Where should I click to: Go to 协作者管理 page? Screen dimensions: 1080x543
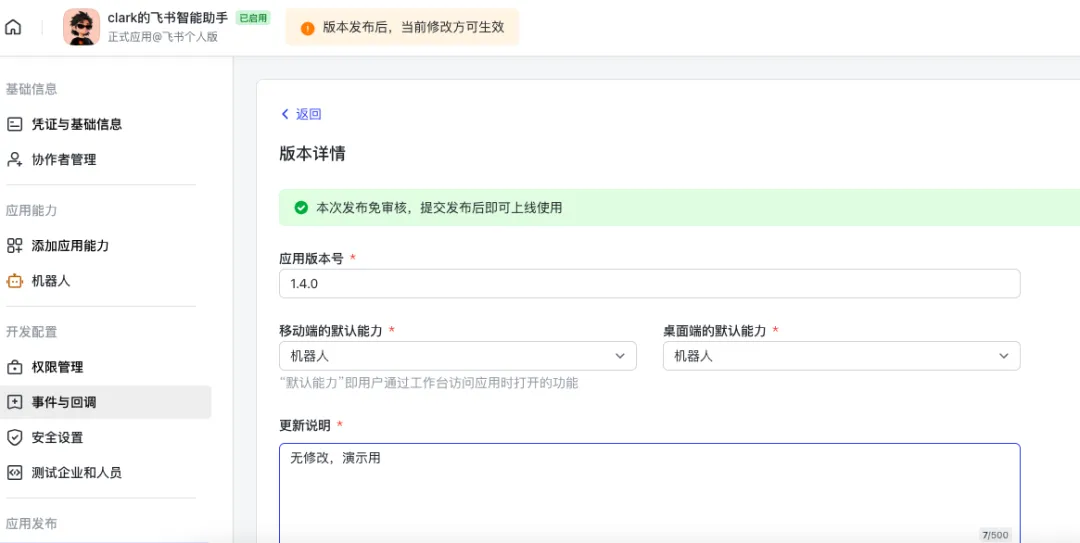pos(64,160)
